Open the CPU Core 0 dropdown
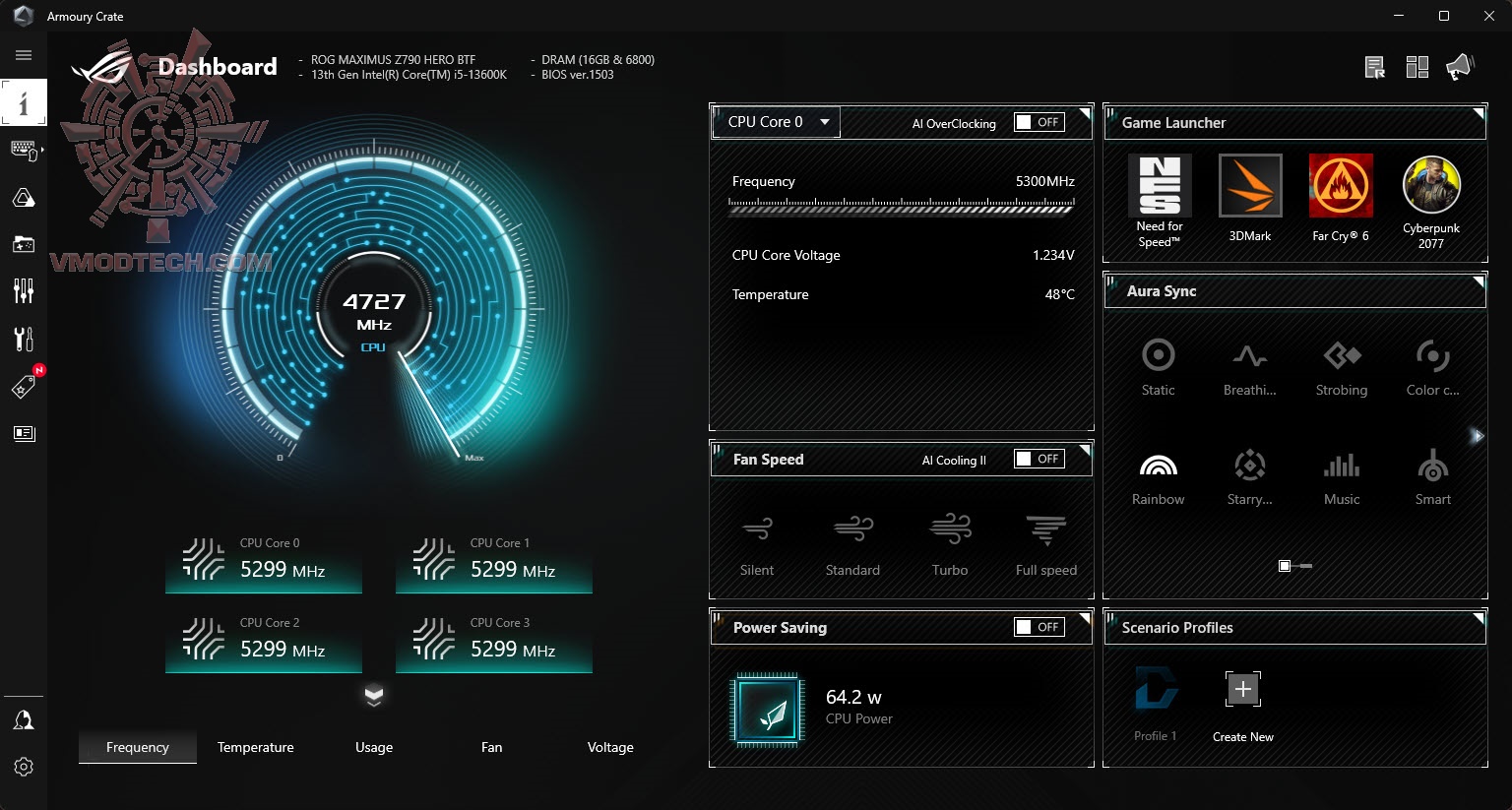 (776, 122)
